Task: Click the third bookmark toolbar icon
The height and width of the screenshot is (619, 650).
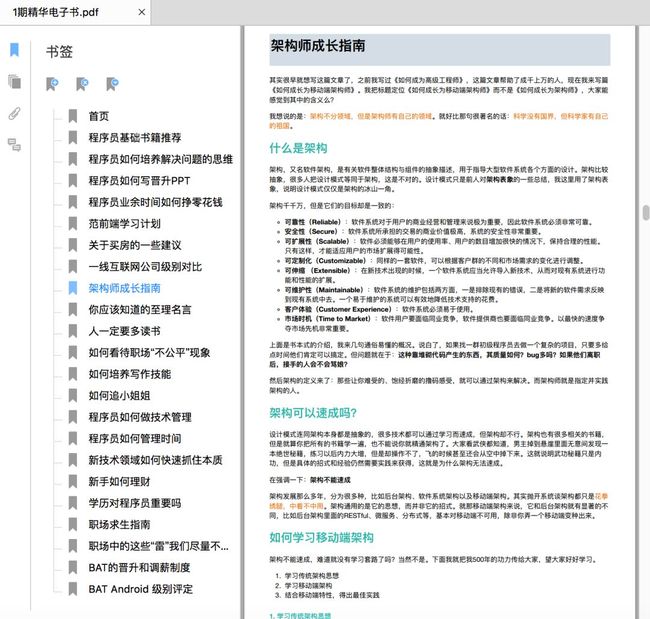Action: (x=112, y=84)
